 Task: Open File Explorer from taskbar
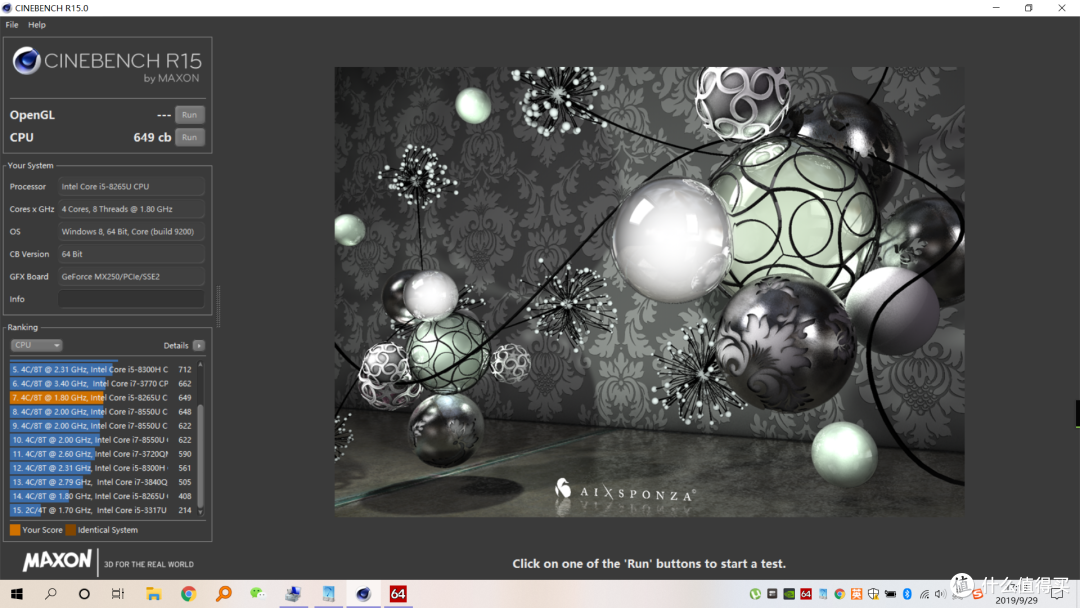coord(153,594)
